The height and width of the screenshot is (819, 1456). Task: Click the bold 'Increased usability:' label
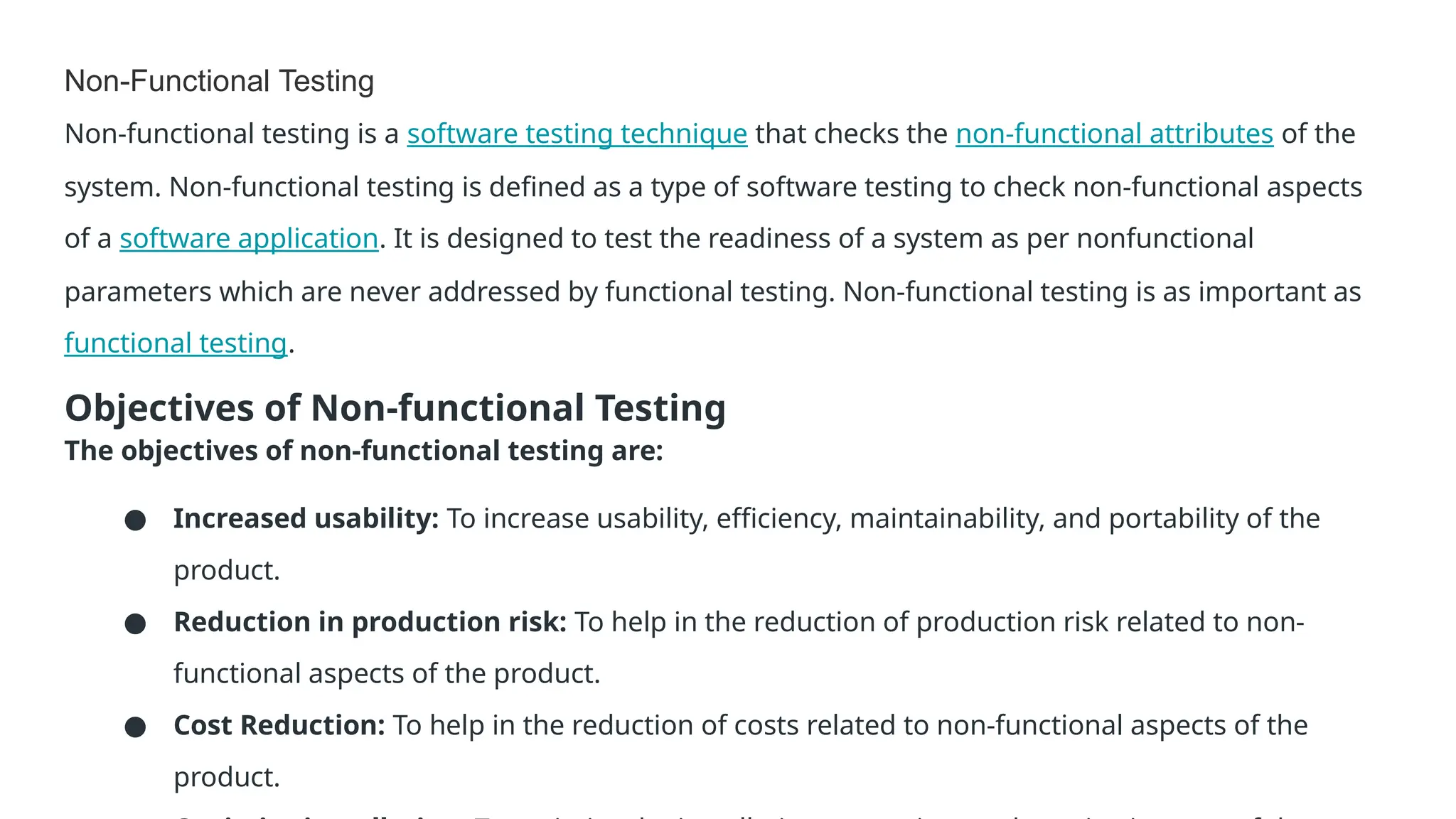pos(306,518)
